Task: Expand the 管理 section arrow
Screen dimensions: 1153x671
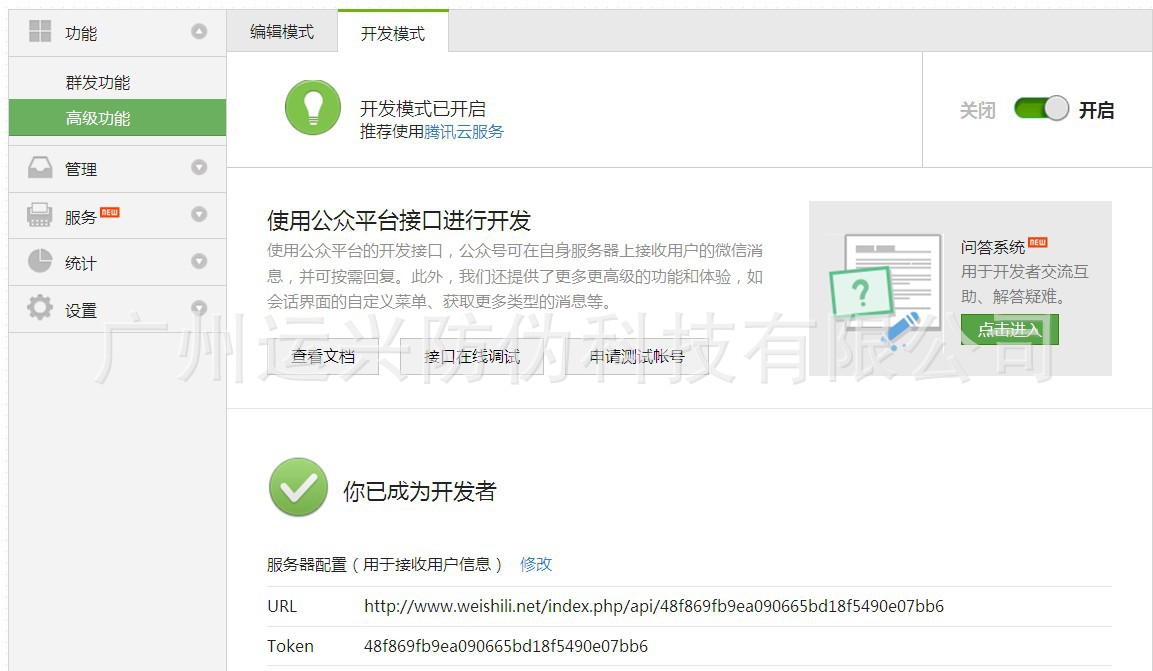Action: [199, 168]
